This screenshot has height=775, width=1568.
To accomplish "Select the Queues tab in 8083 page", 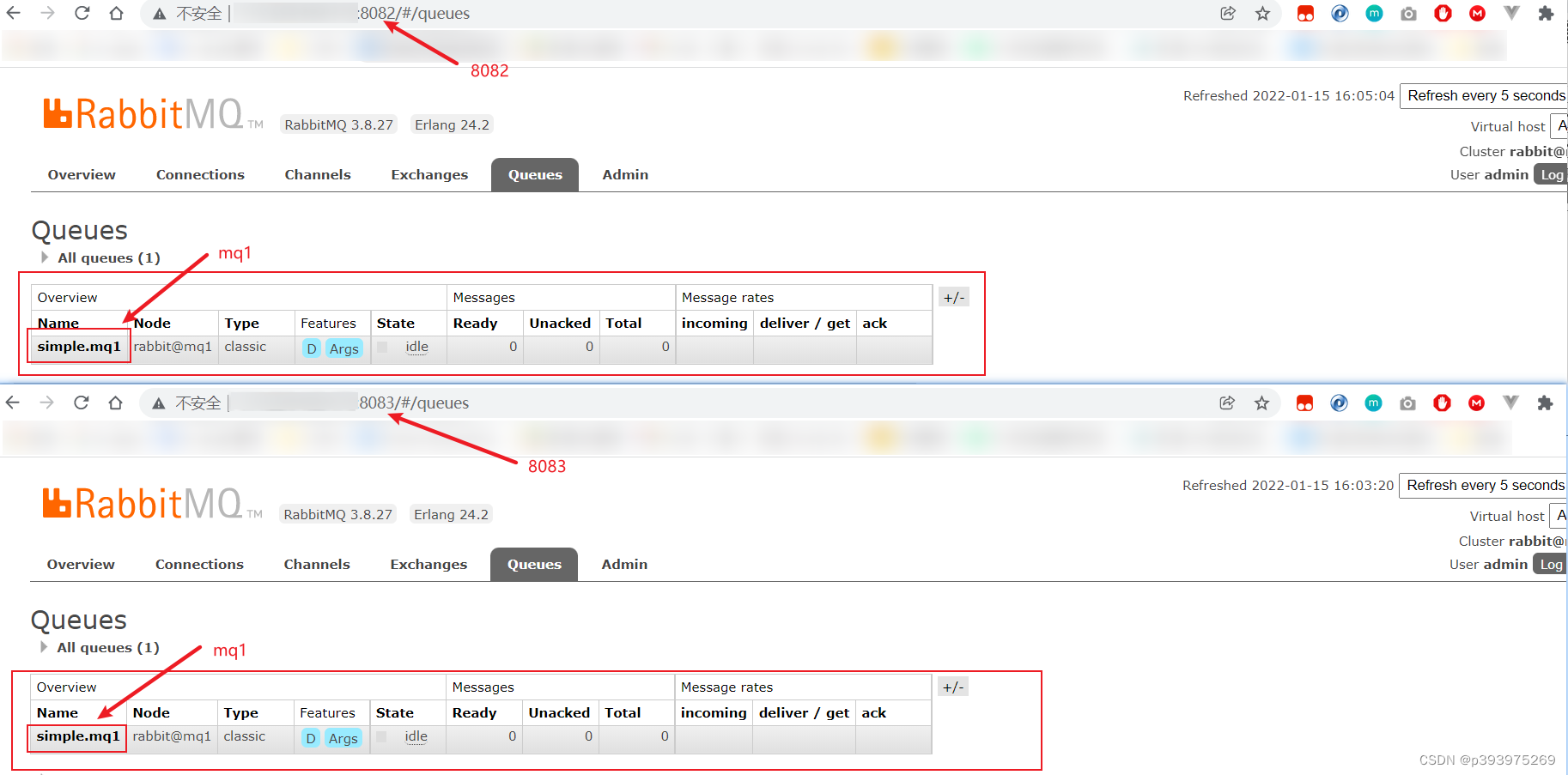I will coord(534,565).
